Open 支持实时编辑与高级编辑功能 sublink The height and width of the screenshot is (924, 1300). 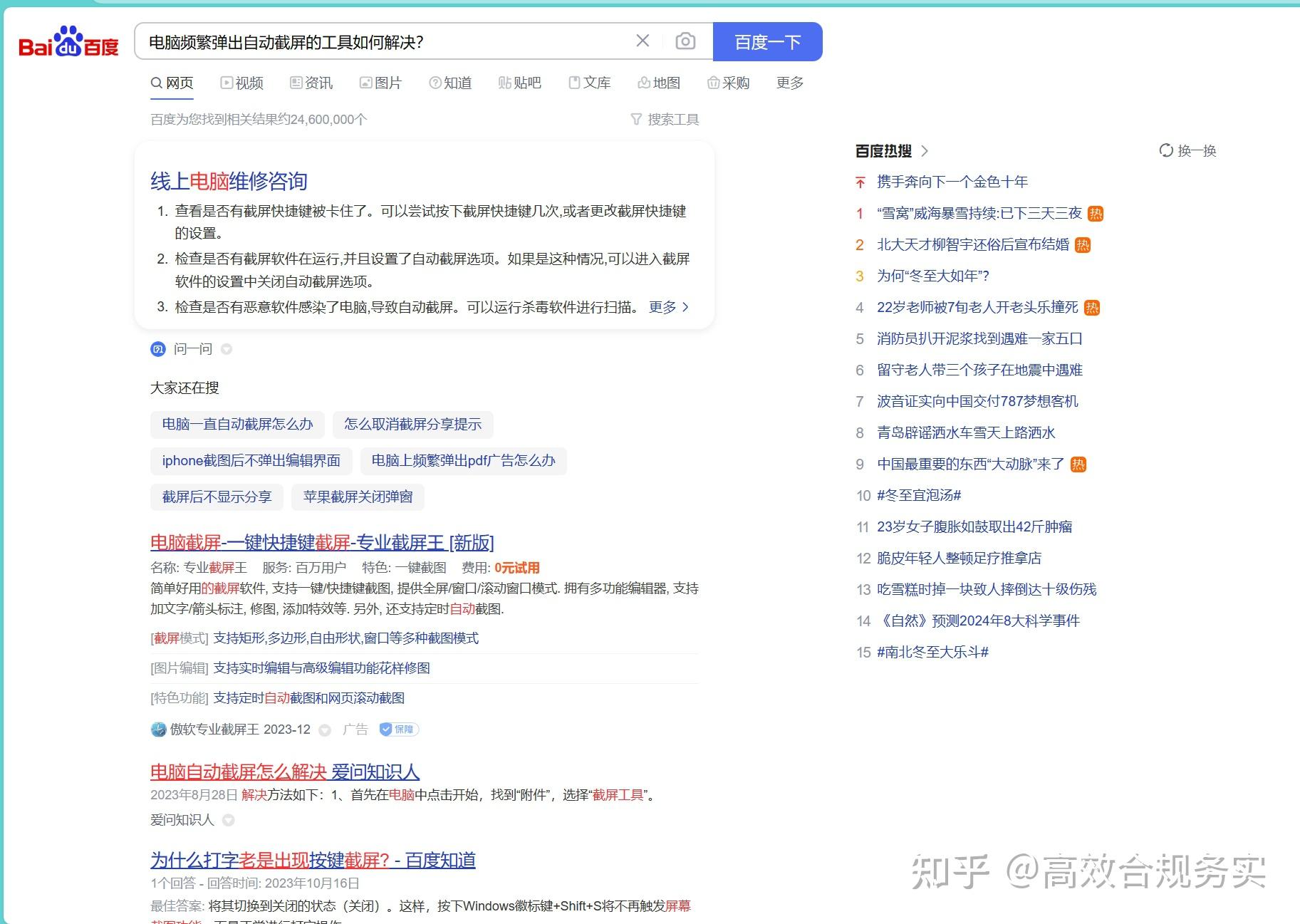click(x=321, y=668)
